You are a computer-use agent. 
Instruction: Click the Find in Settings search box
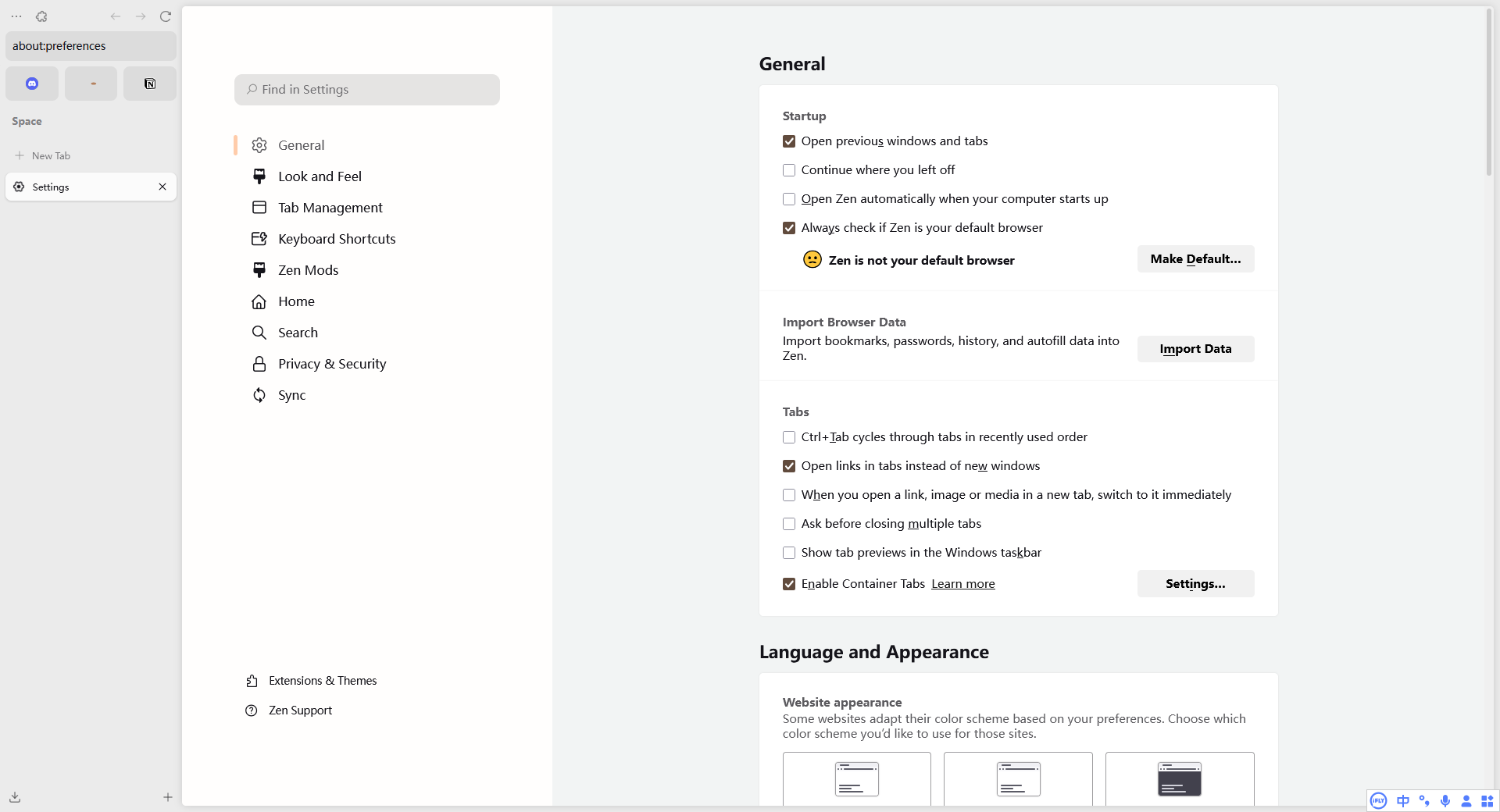coord(367,90)
